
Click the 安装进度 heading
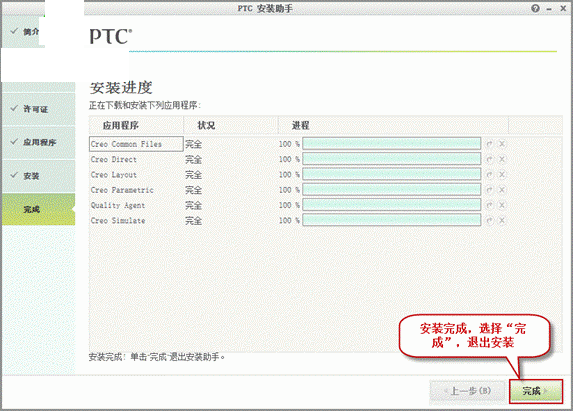pyautogui.click(x=121, y=88)
